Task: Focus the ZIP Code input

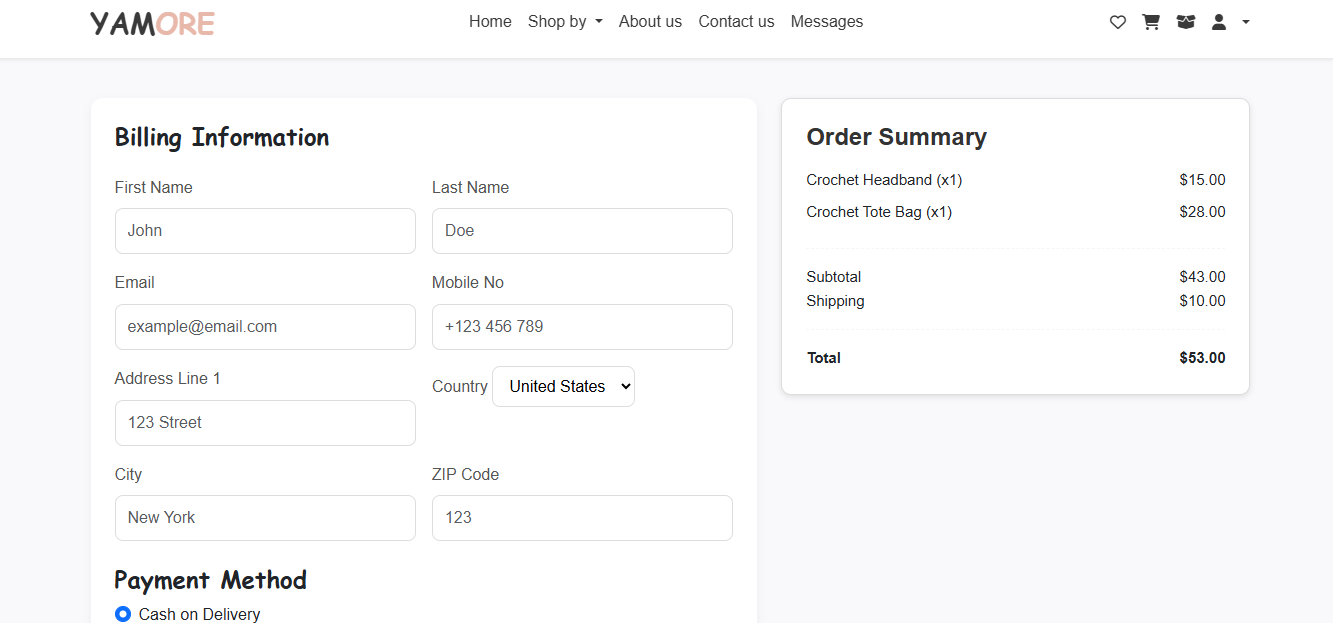Action: tap(582, 518)
